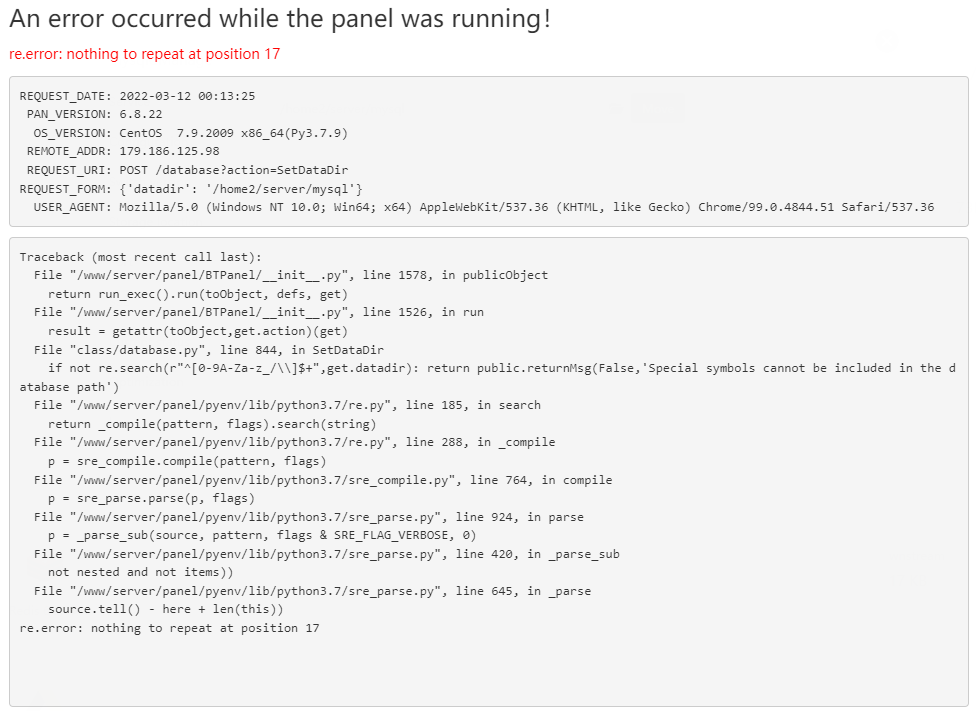The width and height of the screenshot is (976, 711).
Task: Click the re.py line 185 traceback entry
Action: [x=287, y=405]
